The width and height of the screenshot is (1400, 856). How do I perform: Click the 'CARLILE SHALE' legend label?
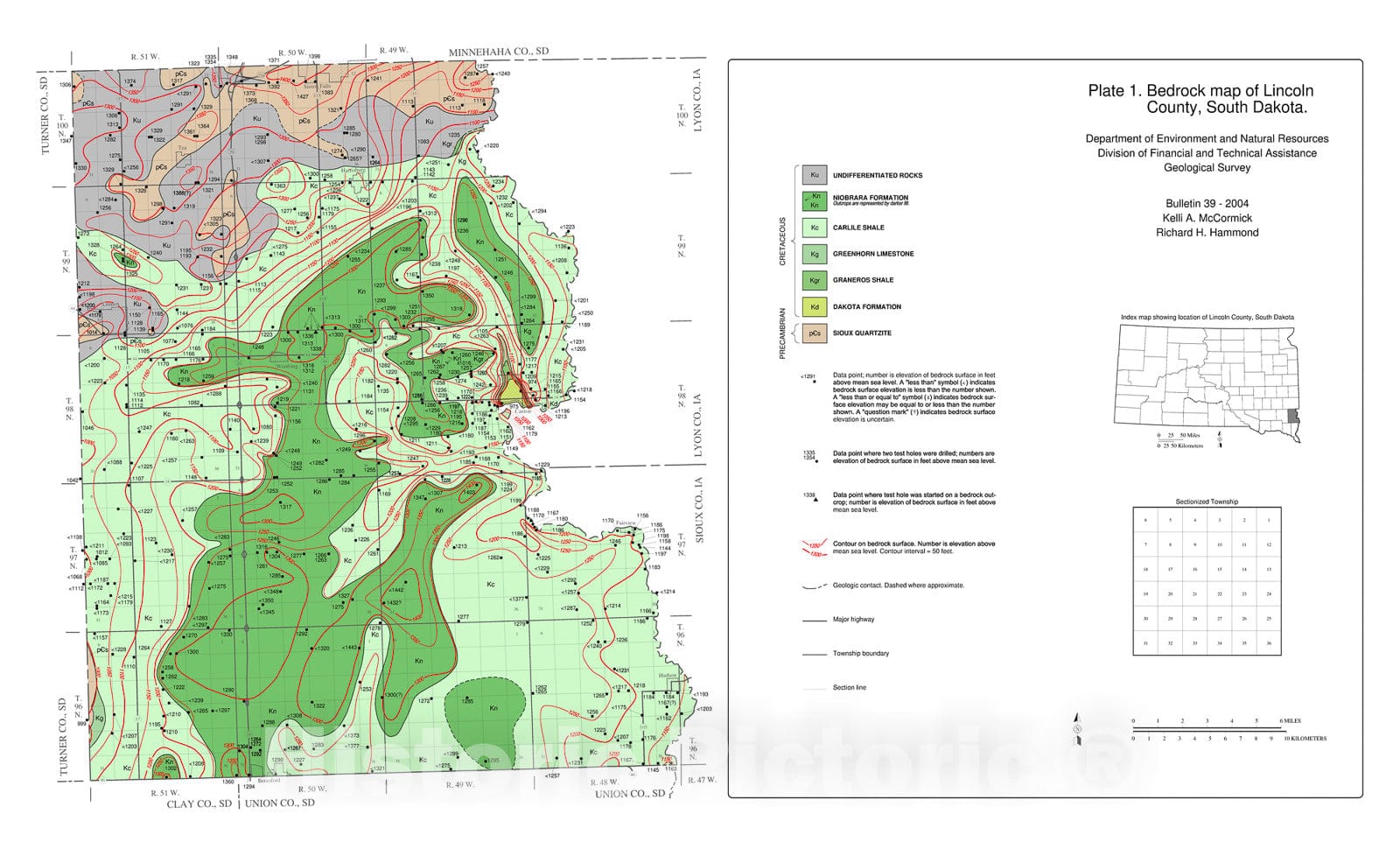(858, 228)
